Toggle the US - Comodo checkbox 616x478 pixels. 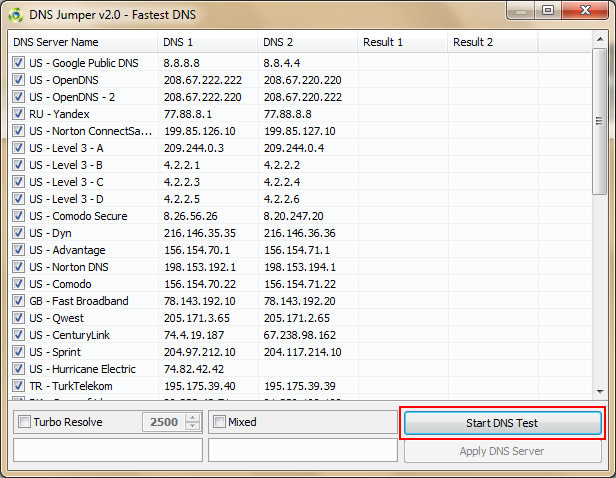tap(18, 284)
